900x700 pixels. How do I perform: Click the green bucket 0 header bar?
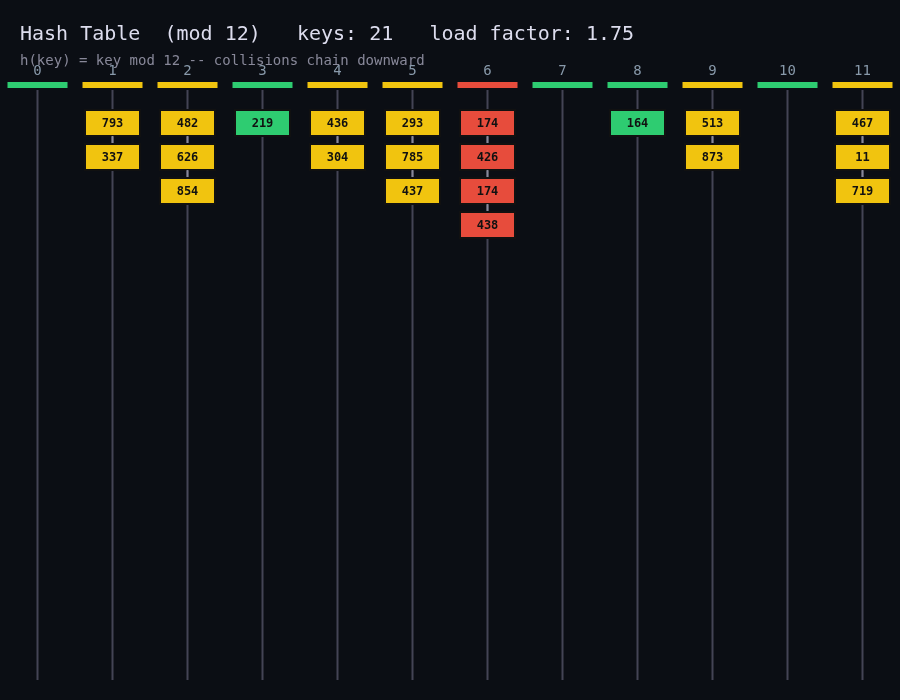tap(37, 85)
